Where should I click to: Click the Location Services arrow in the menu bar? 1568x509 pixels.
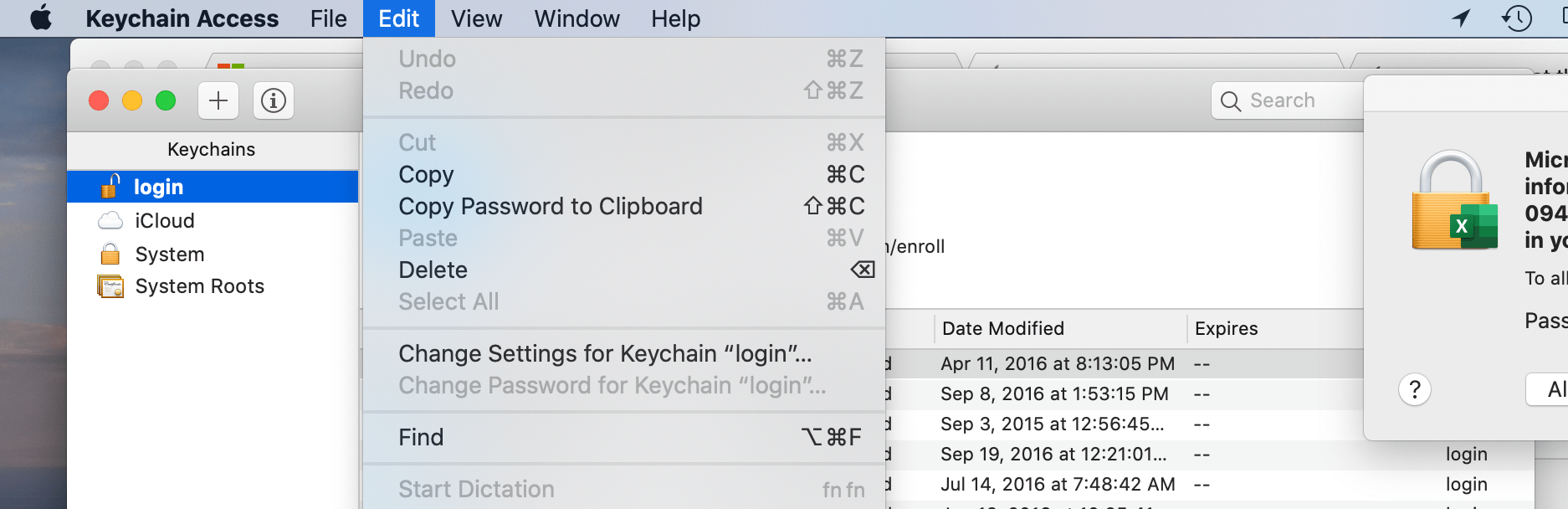[1462, 18]
